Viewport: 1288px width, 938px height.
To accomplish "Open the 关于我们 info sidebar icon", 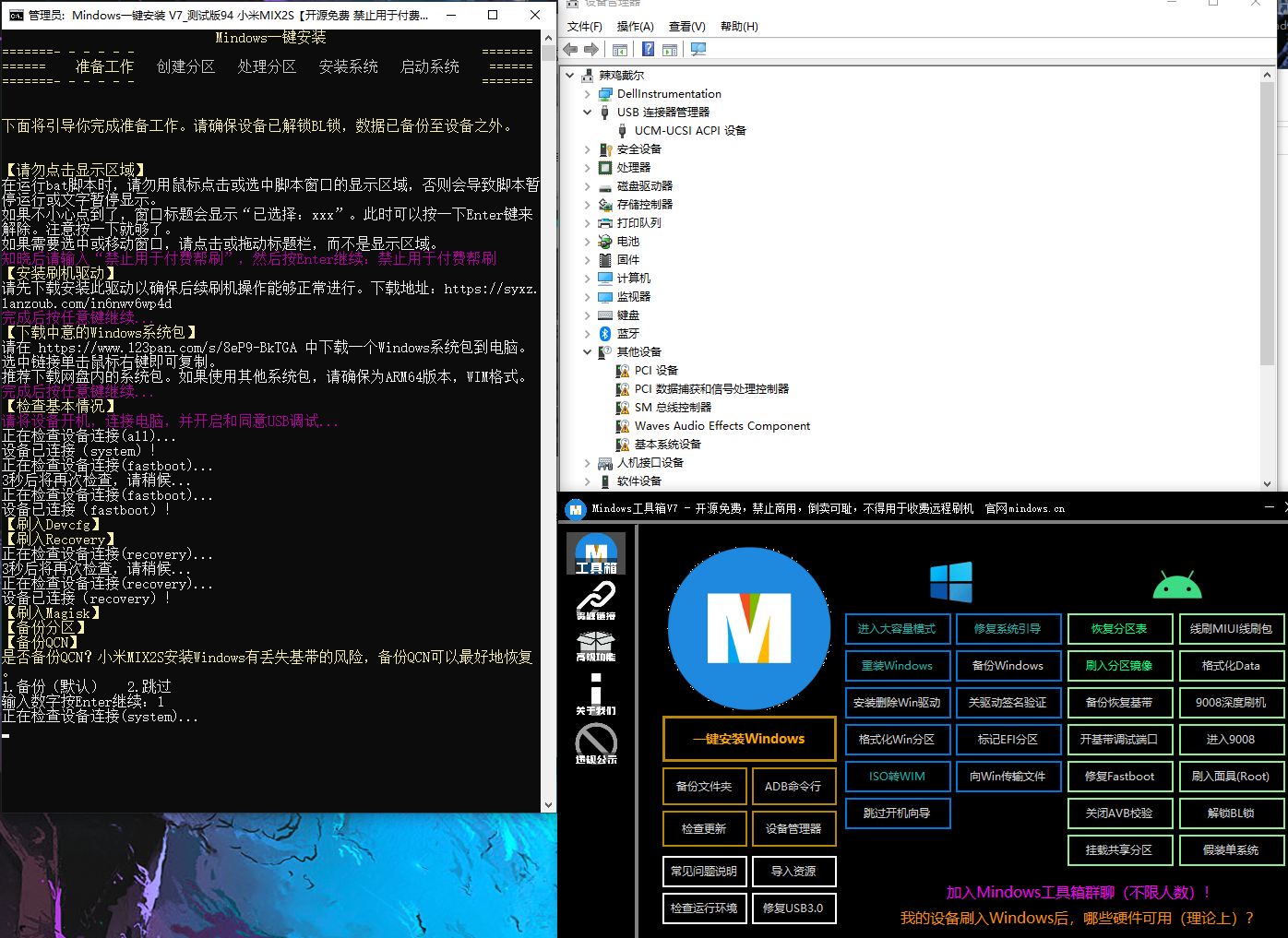I will point(595,694).
